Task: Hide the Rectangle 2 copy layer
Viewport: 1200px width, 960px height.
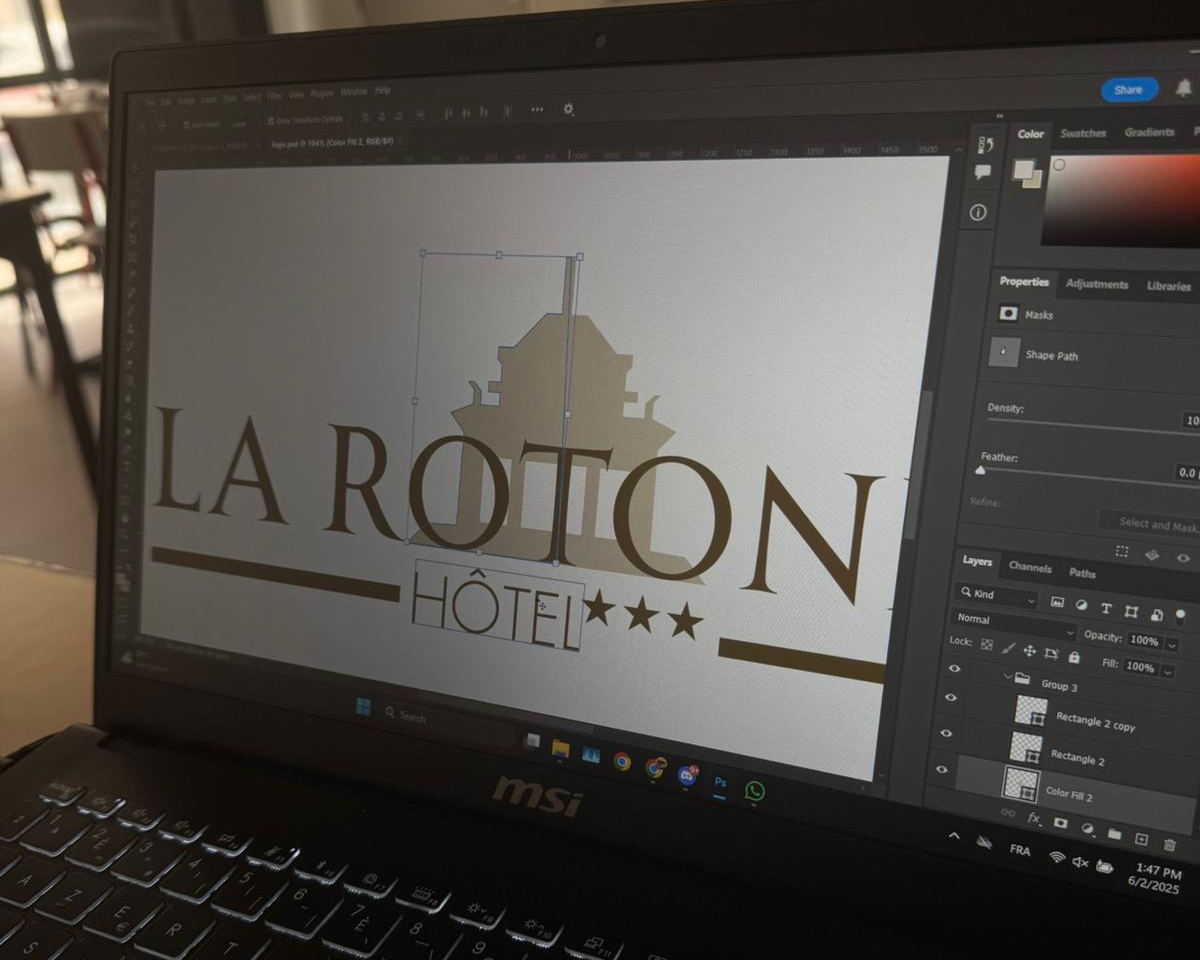Action: (x=950, y=697)
